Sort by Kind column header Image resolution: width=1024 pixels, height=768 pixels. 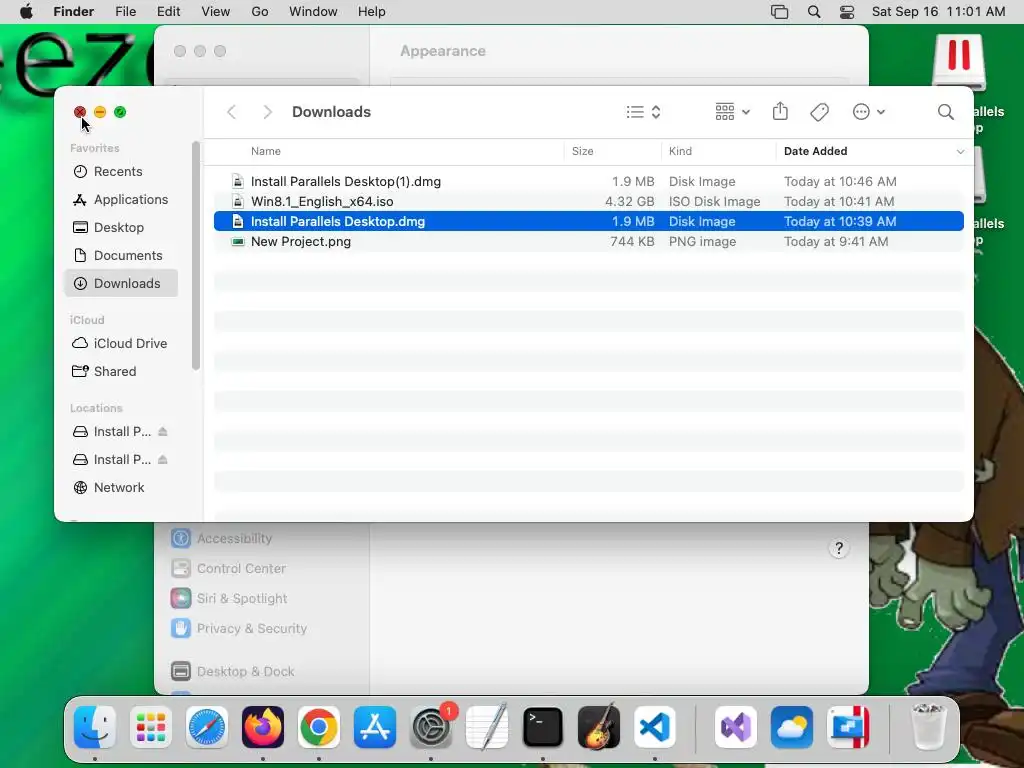pos(680,151)
